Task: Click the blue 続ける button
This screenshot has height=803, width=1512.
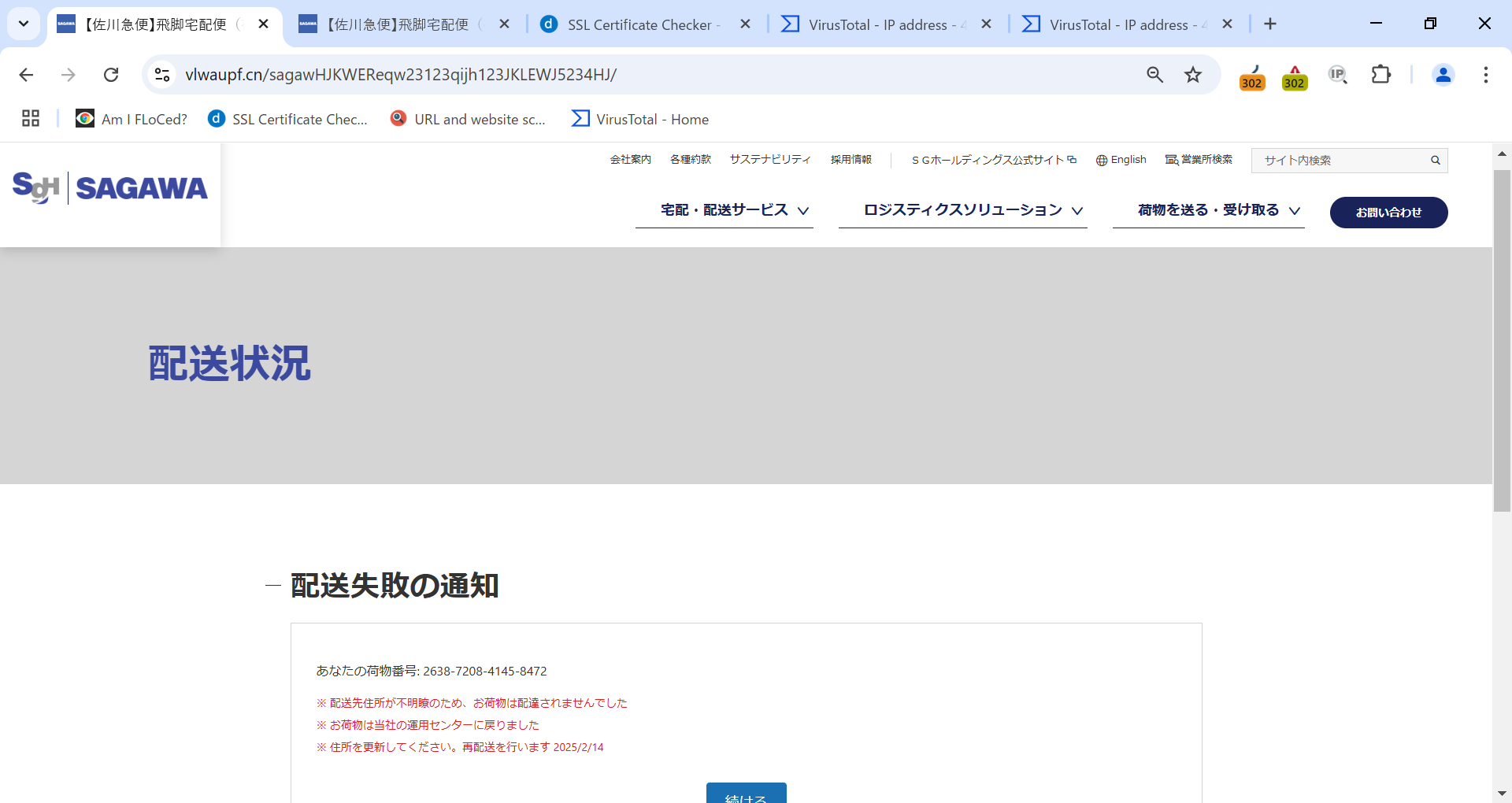Action: coord(747,794)
